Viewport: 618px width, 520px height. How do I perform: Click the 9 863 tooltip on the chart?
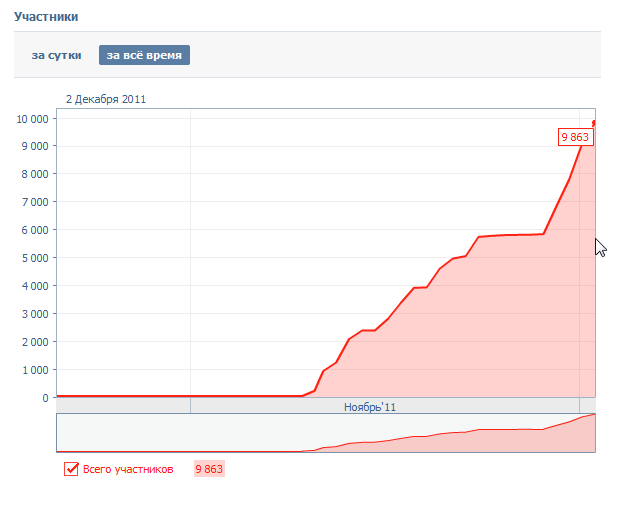pyautogui.click(x=575, y=137)
